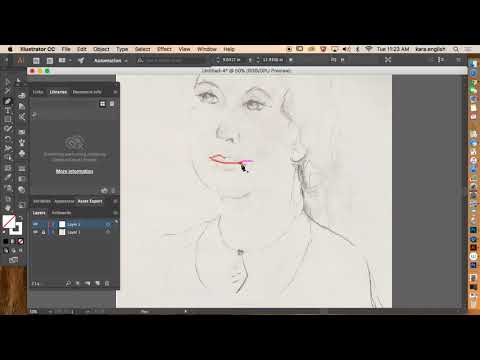Image resolution: width=480 pixels, height=360 pixels.
Task: Click the width value field
Action: pyautogui.click(x=231, y=60)
